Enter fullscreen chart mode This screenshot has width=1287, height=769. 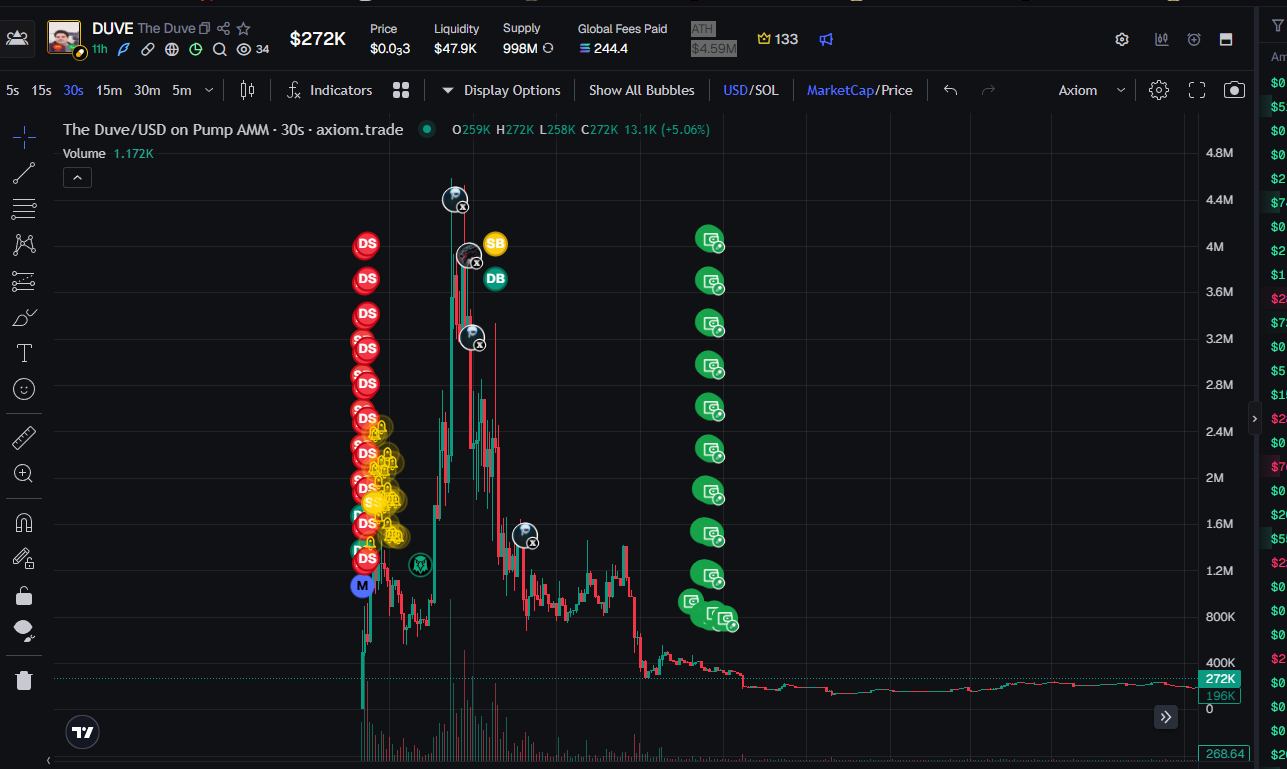coord(1197,90)
